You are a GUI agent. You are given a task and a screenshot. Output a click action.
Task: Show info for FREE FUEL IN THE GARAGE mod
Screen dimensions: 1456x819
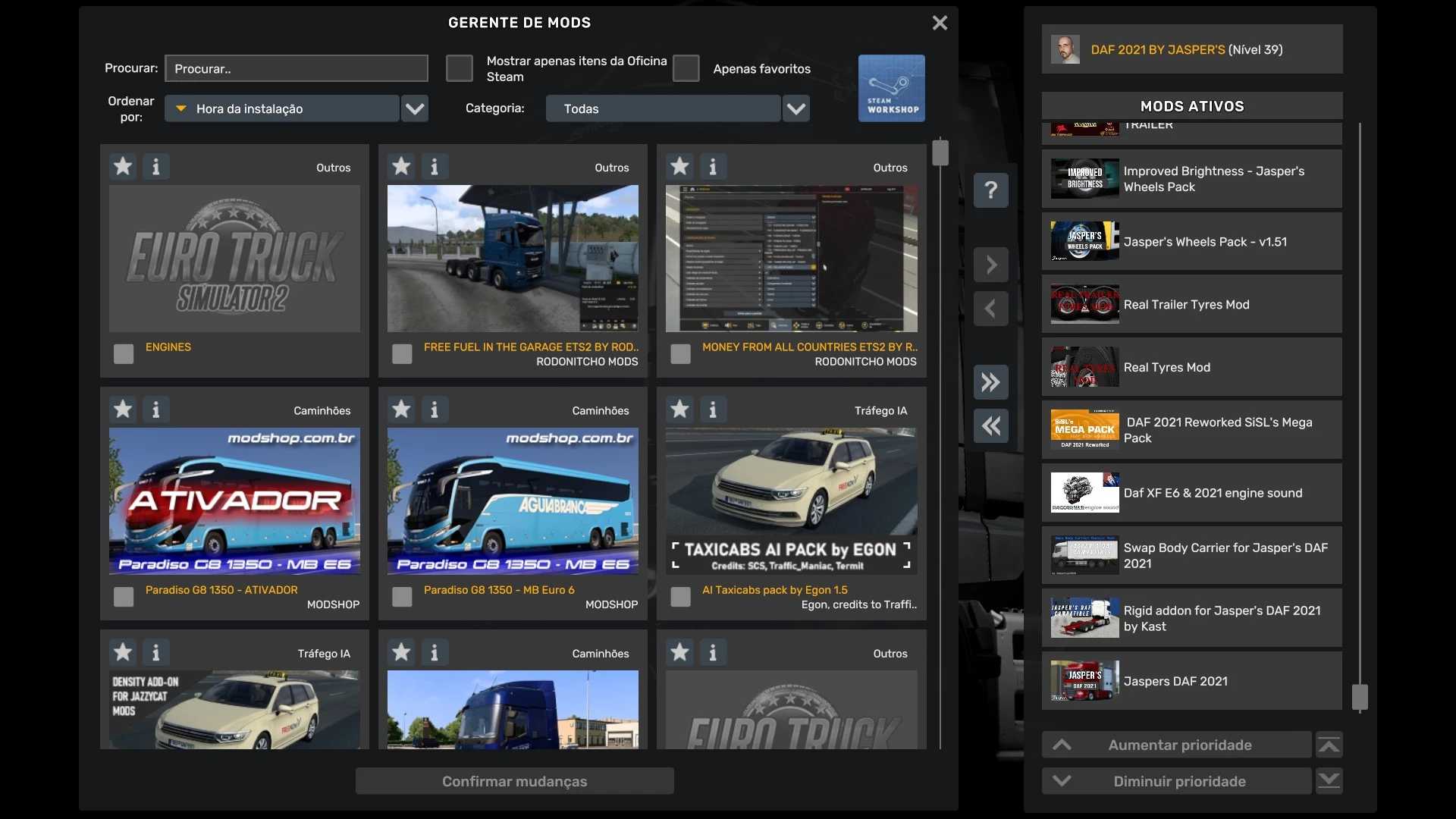(435, 166)
